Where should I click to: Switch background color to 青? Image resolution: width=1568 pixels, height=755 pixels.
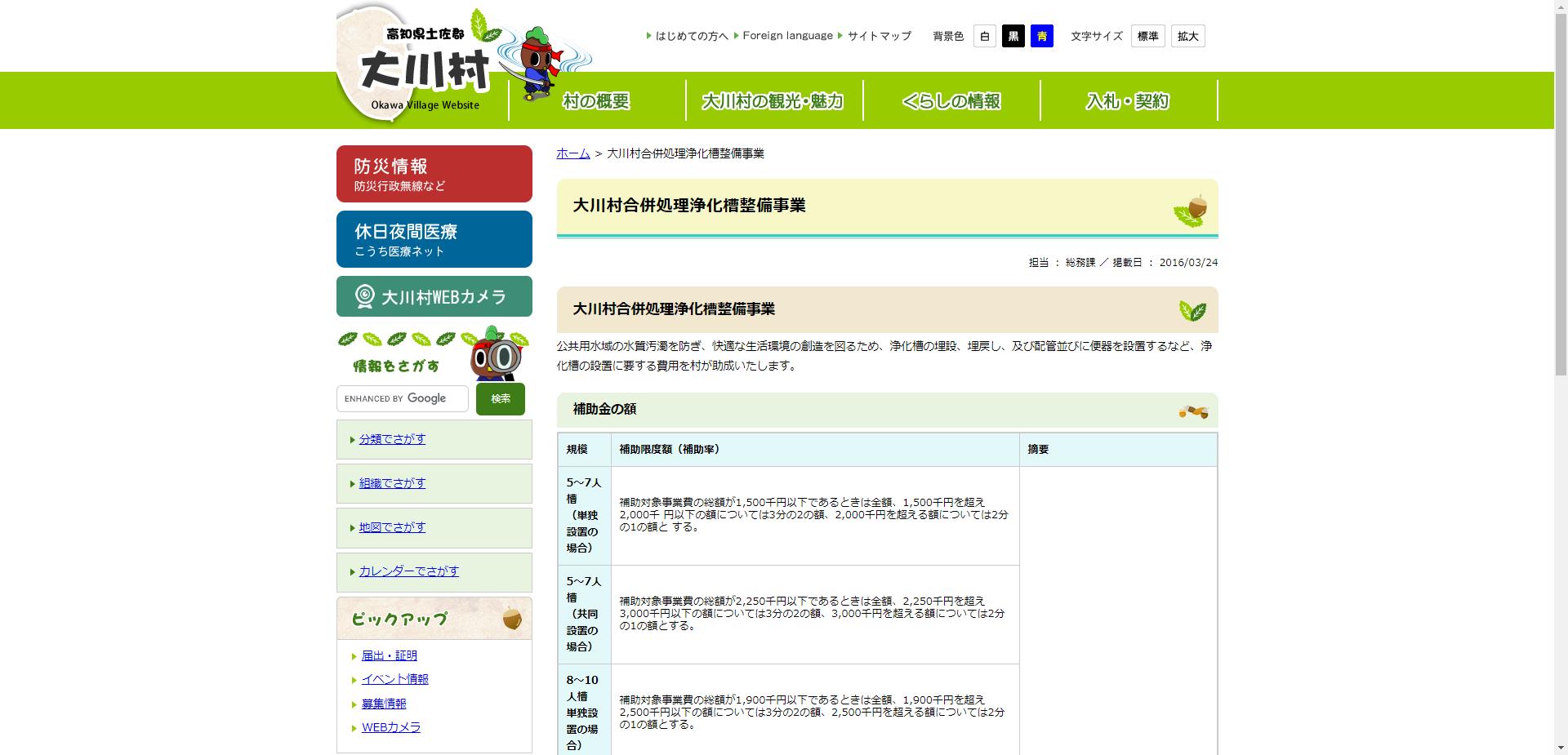(x=1041, y=36)
